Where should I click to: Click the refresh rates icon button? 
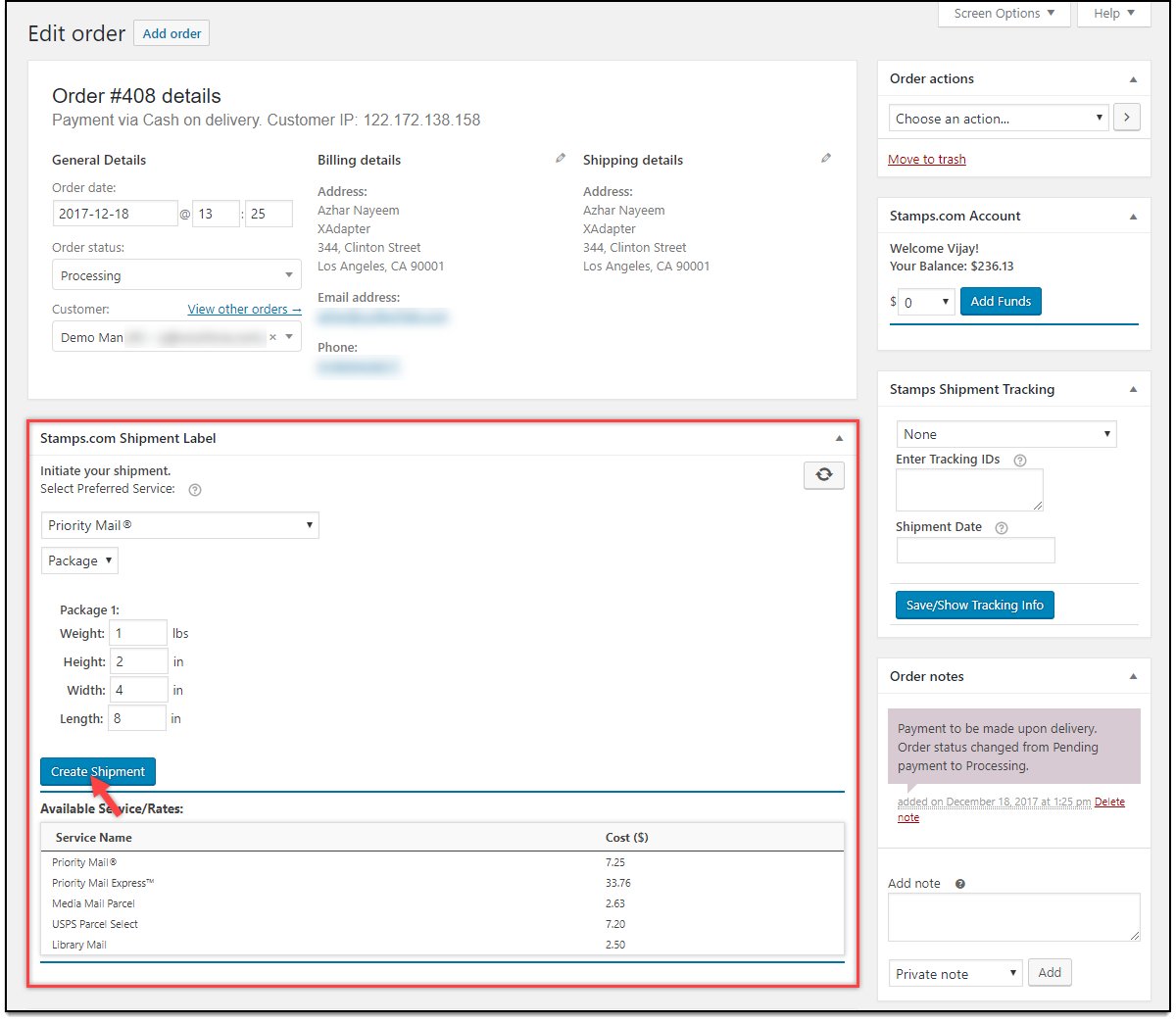tap(824, 474)
